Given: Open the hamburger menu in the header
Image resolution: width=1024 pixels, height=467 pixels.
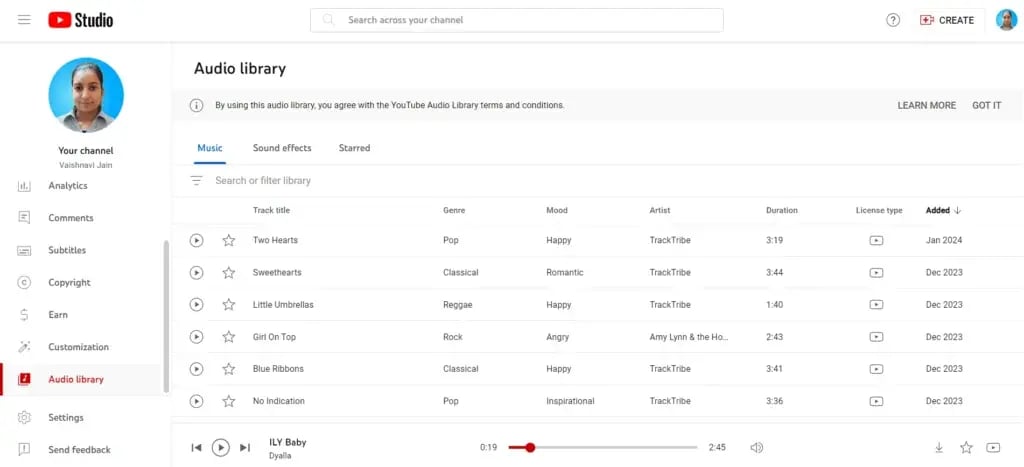Looking at the screenshot, I should (x=24, y=20).
